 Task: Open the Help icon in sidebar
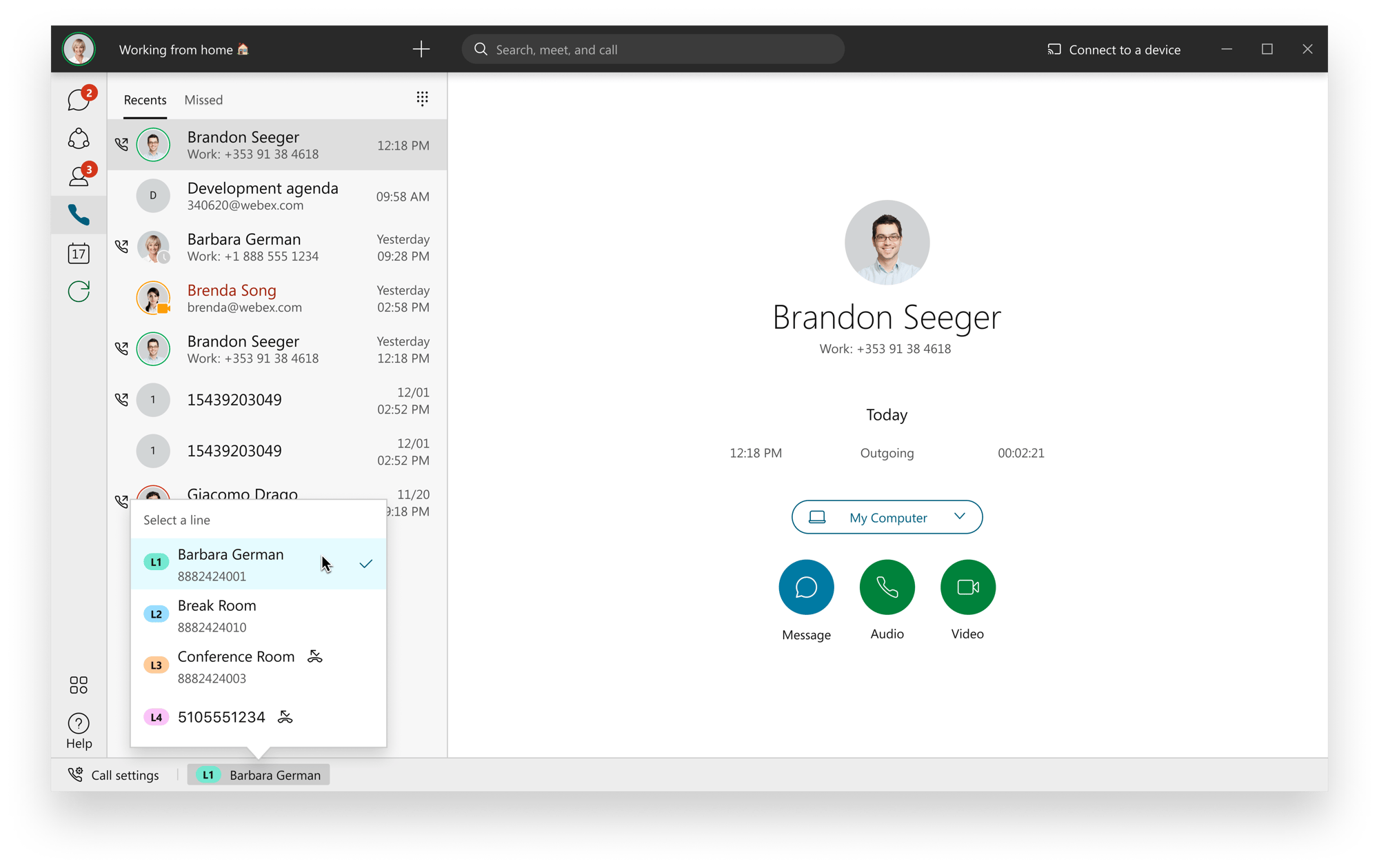79,730
